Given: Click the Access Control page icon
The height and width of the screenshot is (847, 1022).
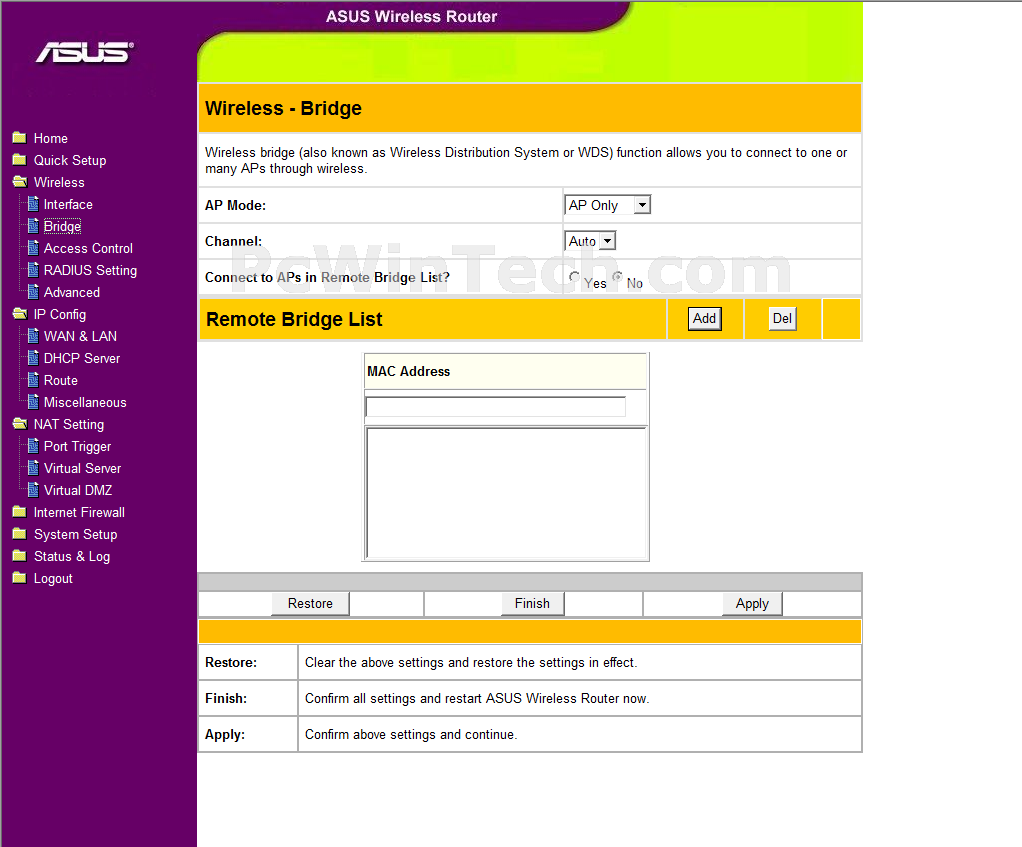Looking at the screenshot, I should [x=33, y=248].
